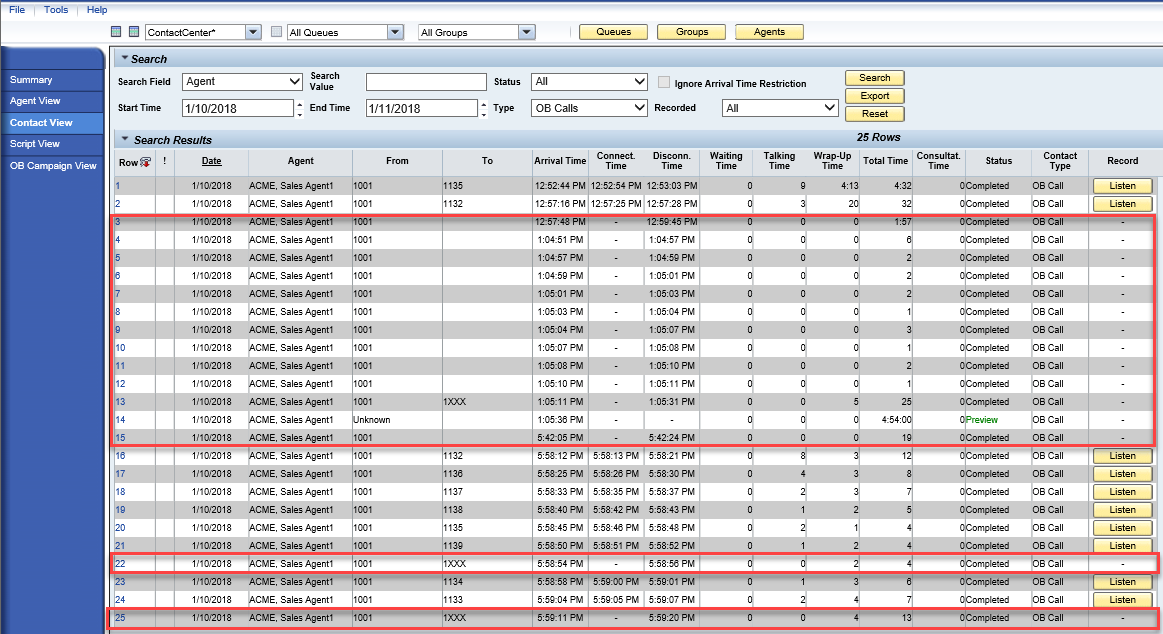
Task: Click the Talking Time column header
Action: point(779,161)
